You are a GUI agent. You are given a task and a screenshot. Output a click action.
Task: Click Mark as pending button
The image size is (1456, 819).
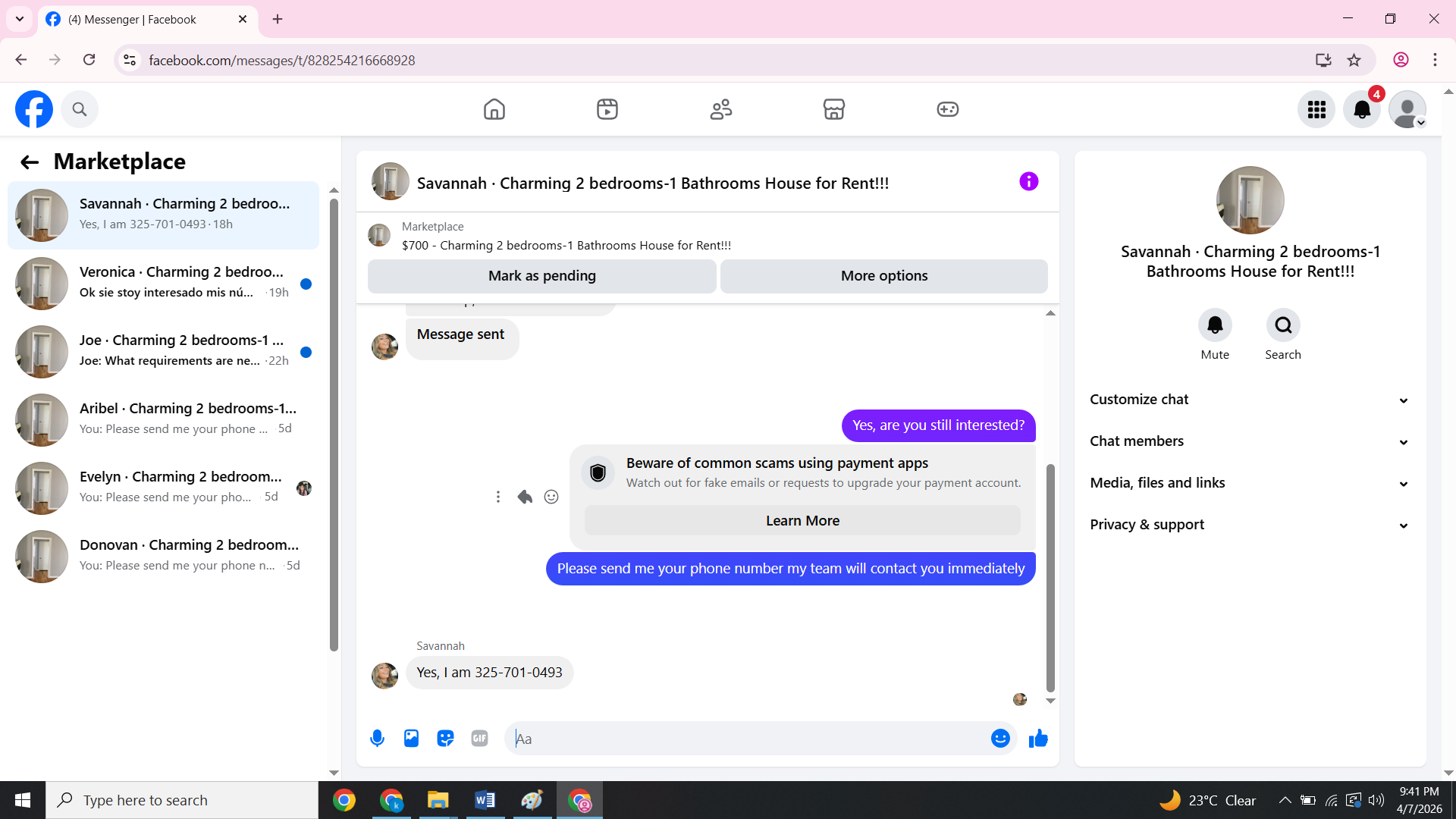tap(541, 276)
